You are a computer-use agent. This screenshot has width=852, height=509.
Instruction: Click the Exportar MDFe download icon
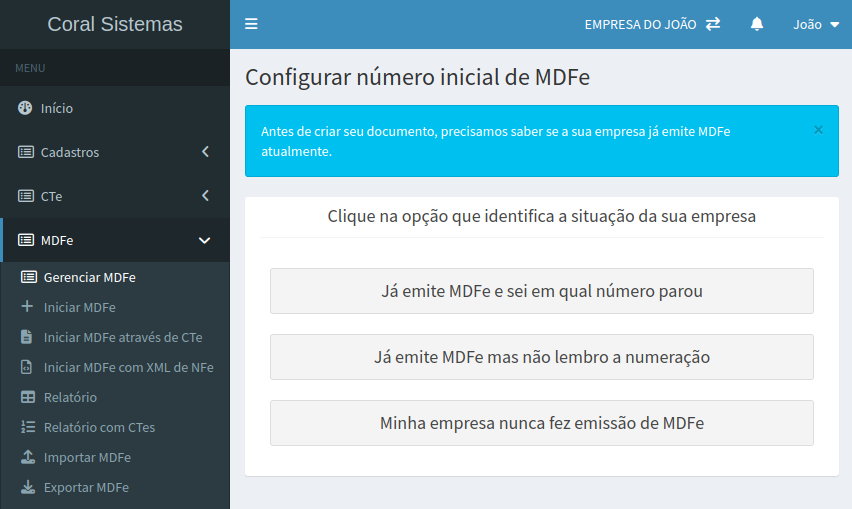click(27, 487)
